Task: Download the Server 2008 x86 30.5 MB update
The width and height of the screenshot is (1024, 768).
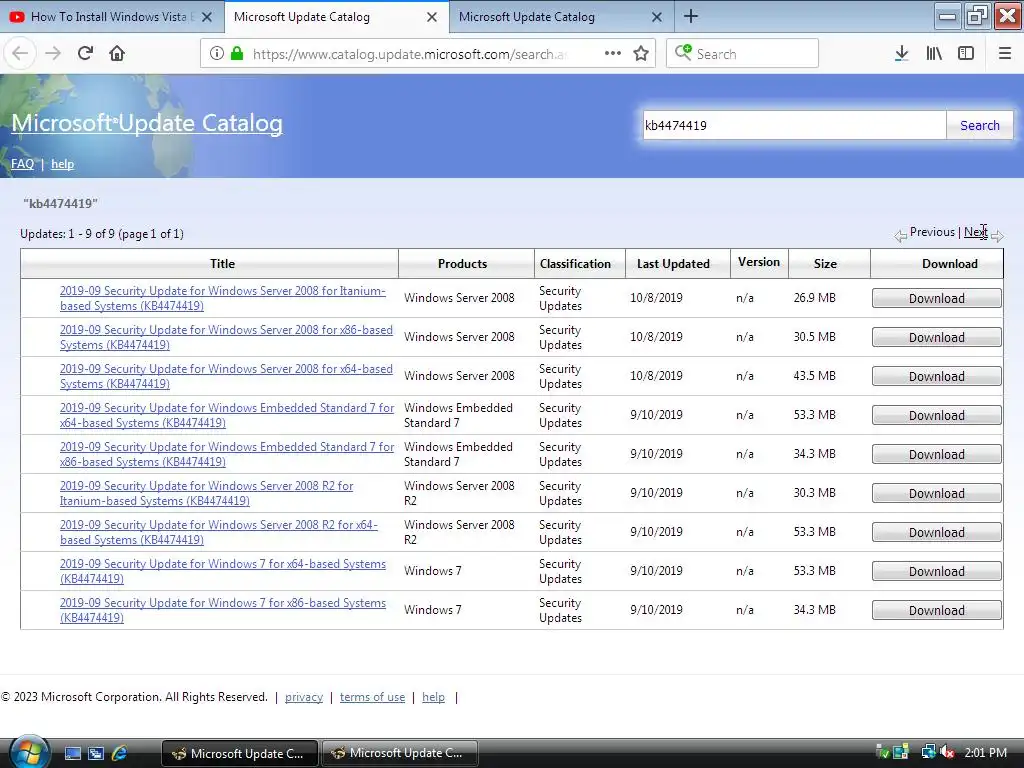Action: [x=936, y=338]
